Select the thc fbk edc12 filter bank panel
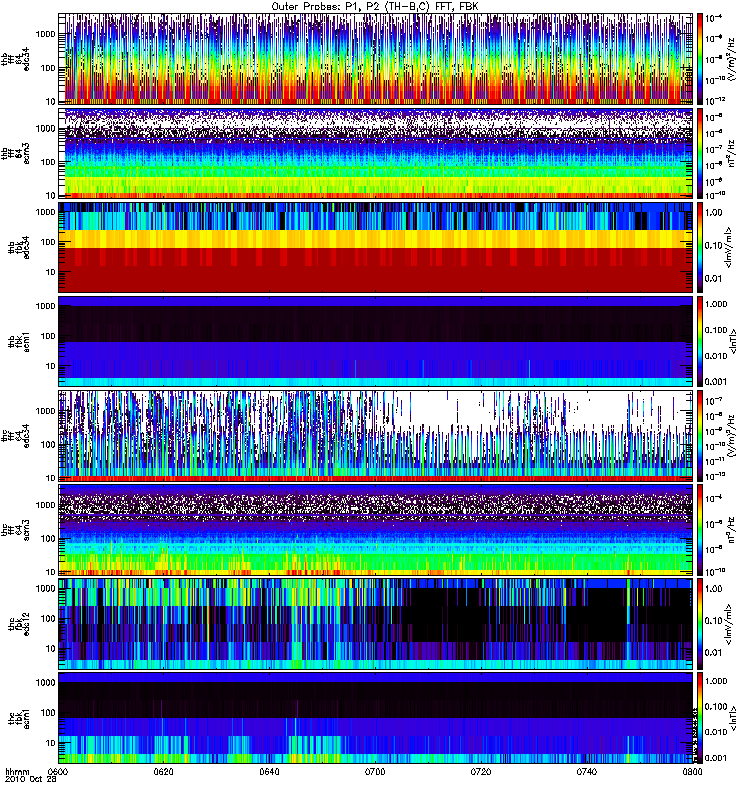The height and width of the screenshot is (800, 750). [376, 624]
